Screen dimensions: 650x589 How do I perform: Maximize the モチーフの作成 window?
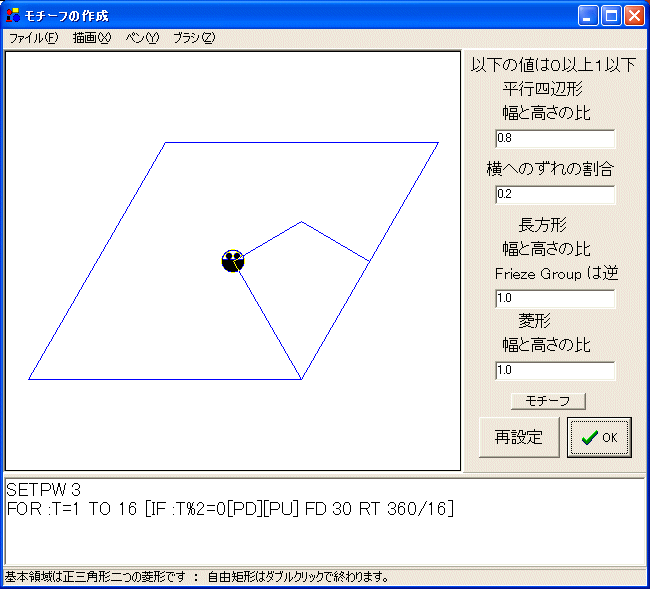click(611, 16)
